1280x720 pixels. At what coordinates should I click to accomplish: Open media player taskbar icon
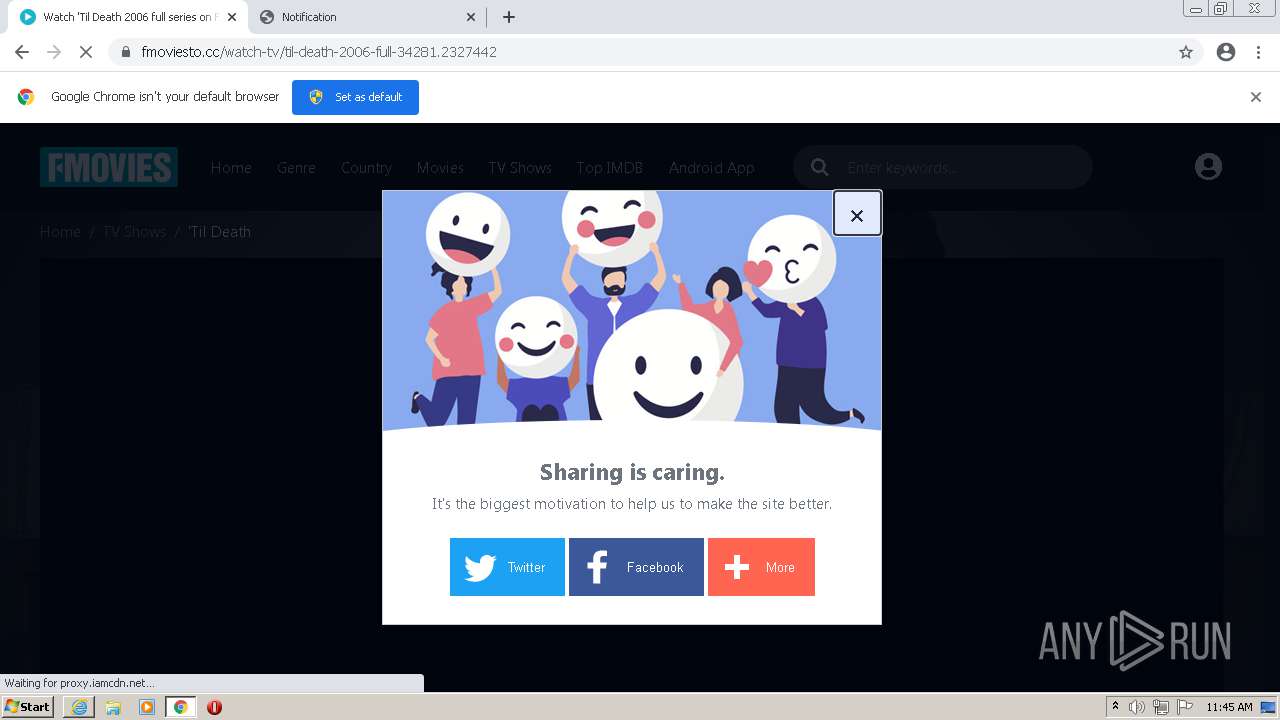pos(147,707)
